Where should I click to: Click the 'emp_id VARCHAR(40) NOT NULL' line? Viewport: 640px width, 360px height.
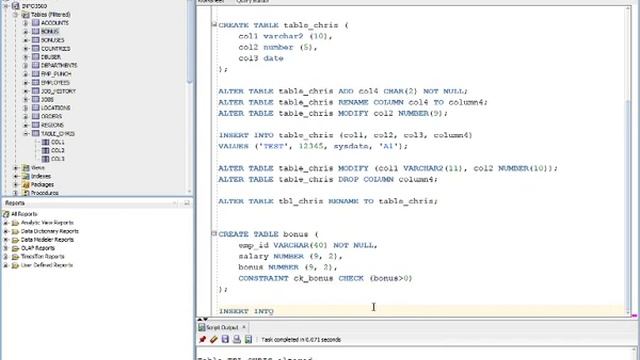(308, 245)
